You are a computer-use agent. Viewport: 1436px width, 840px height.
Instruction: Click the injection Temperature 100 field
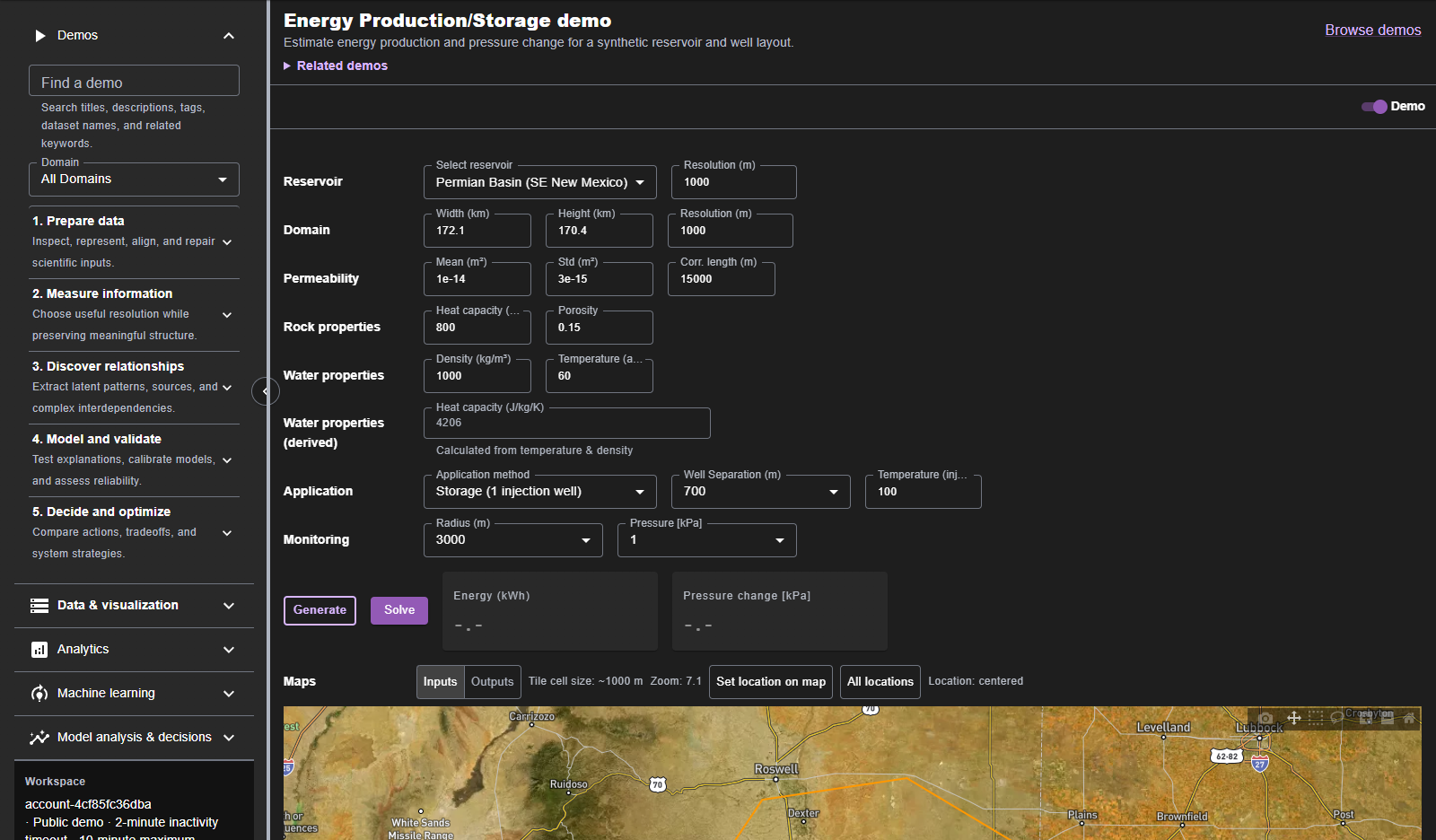click(924, 492)
